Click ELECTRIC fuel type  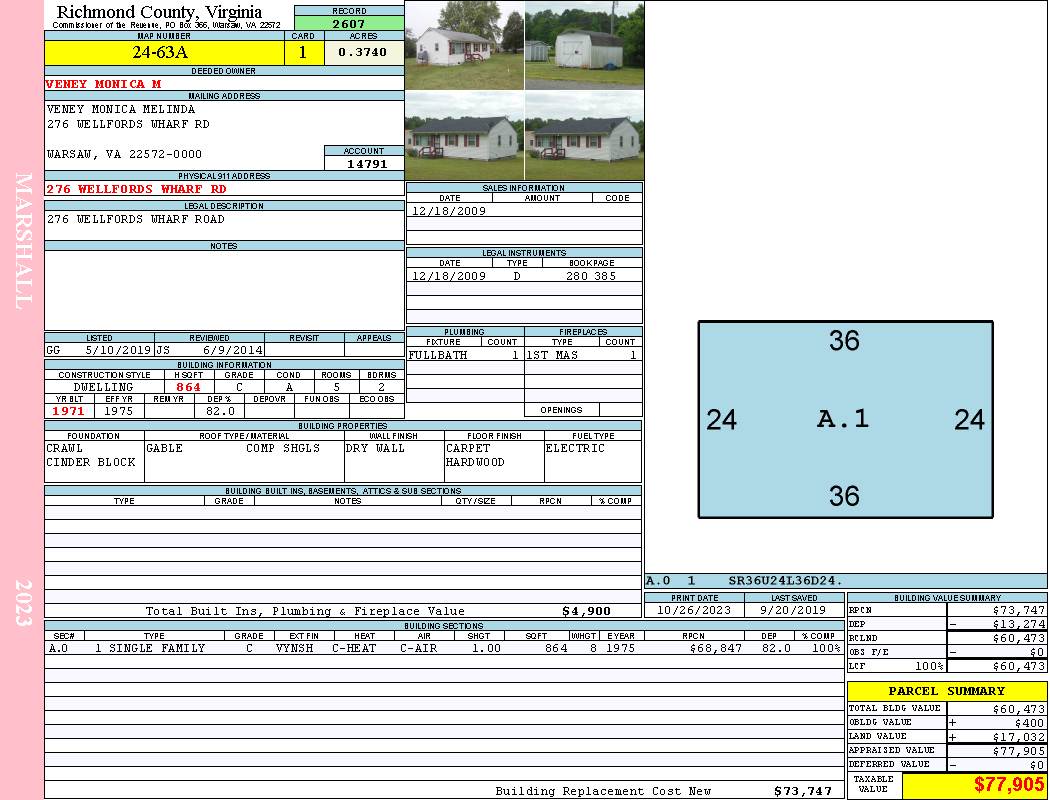(x=575, y=448)
